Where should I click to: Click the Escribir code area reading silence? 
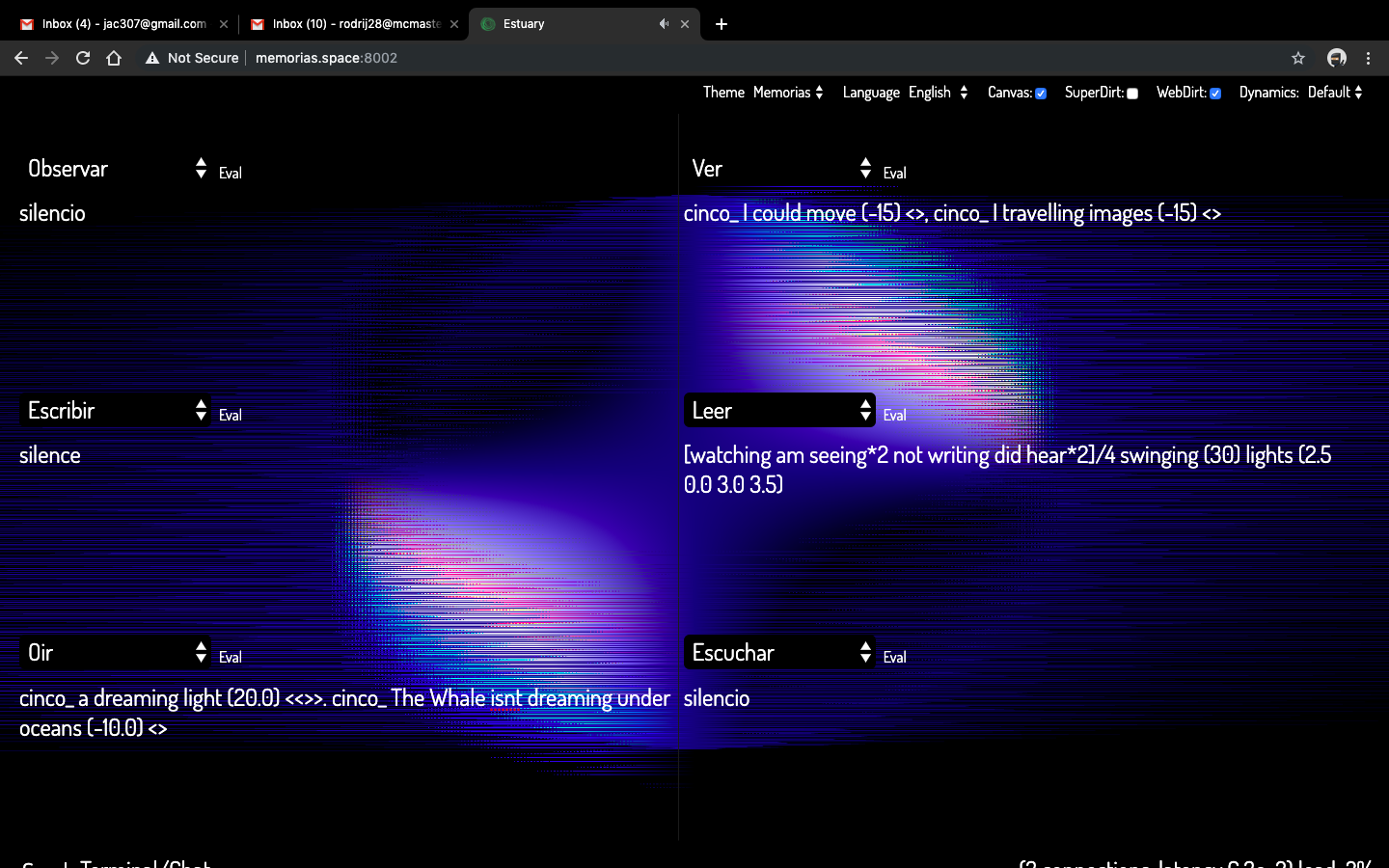pyautogui.click(x=50, y=455)
